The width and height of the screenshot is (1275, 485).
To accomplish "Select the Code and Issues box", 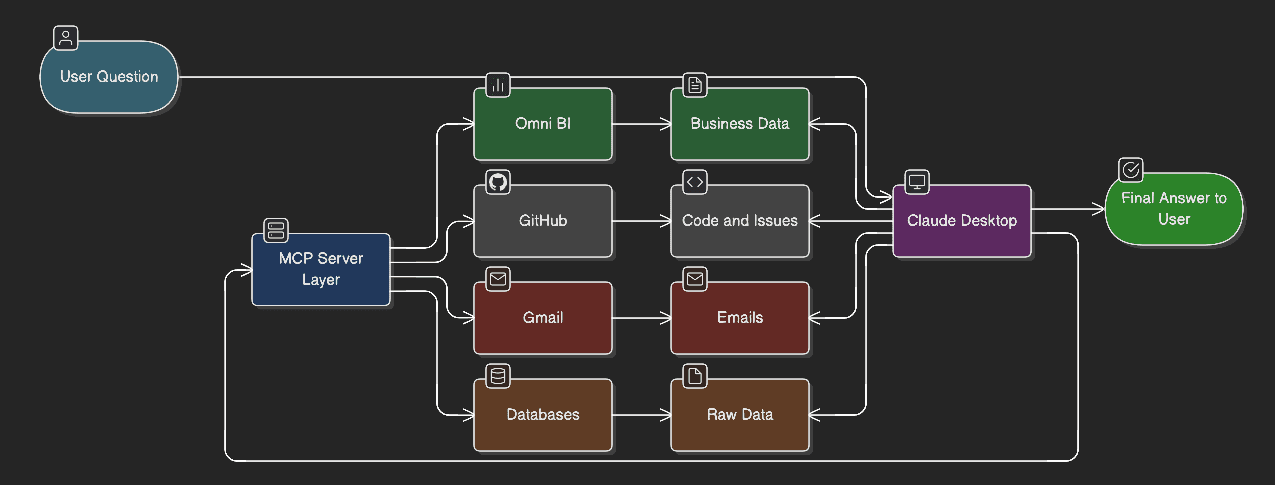I will coord(740,221).
